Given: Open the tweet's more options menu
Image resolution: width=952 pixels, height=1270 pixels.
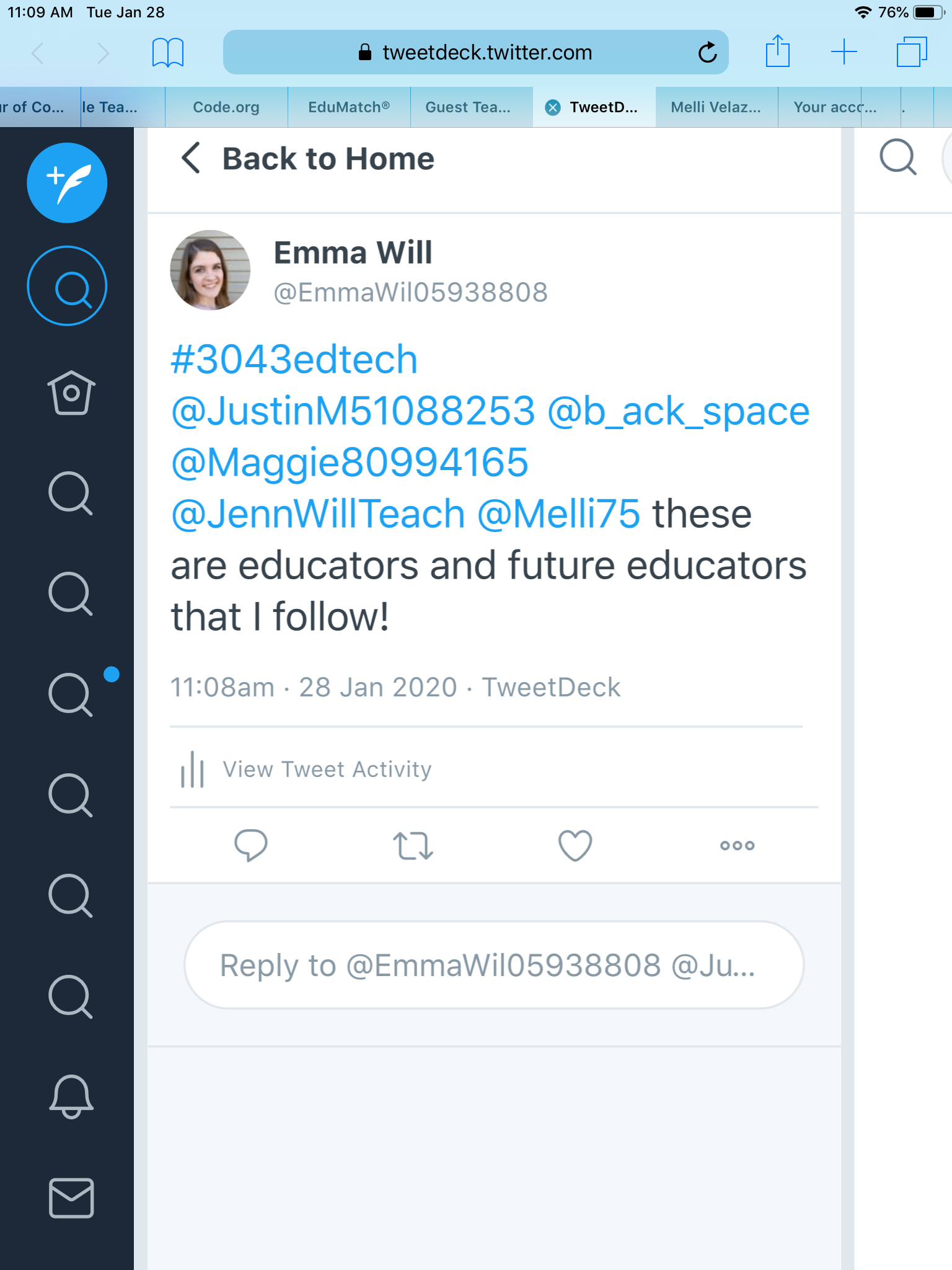Looking at the screenshot, I should 737,845.
